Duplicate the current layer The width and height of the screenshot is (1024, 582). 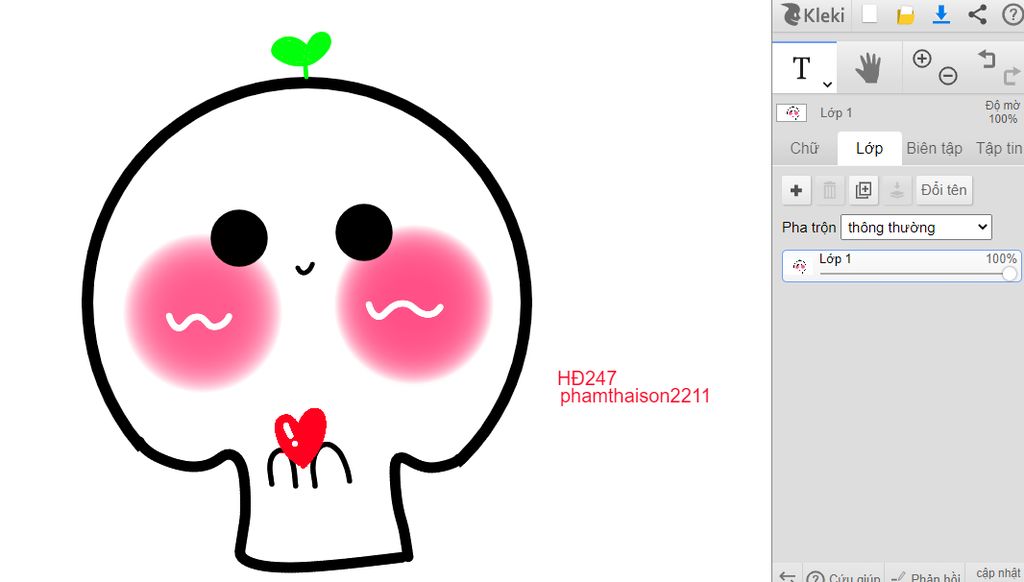click(x=863, y=190)
